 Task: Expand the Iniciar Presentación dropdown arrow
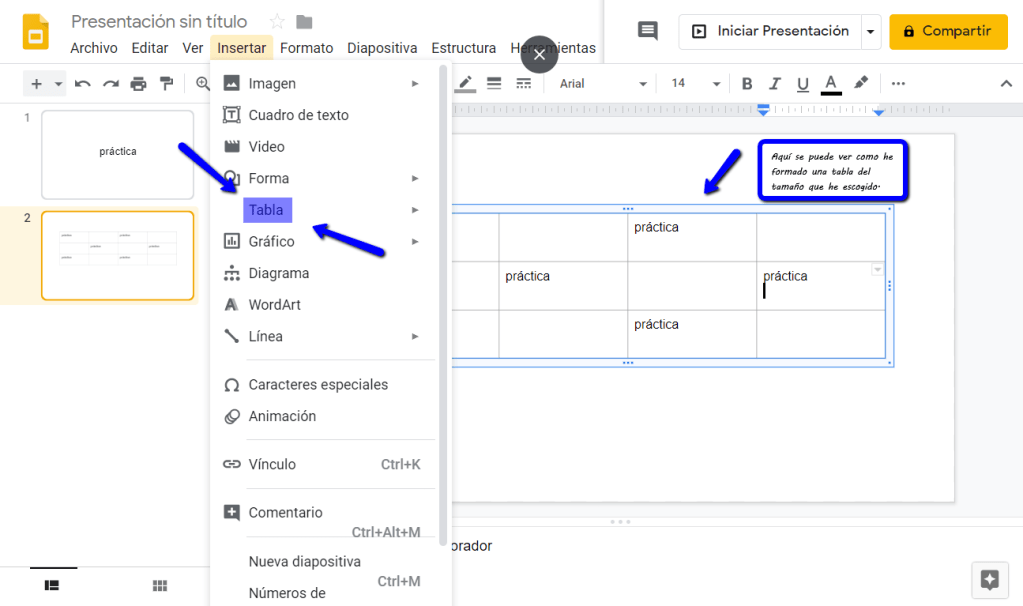click(x=870, y=32)
